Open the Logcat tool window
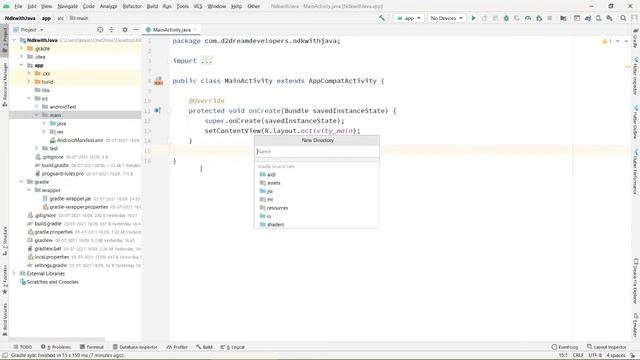 pos(233,347)
